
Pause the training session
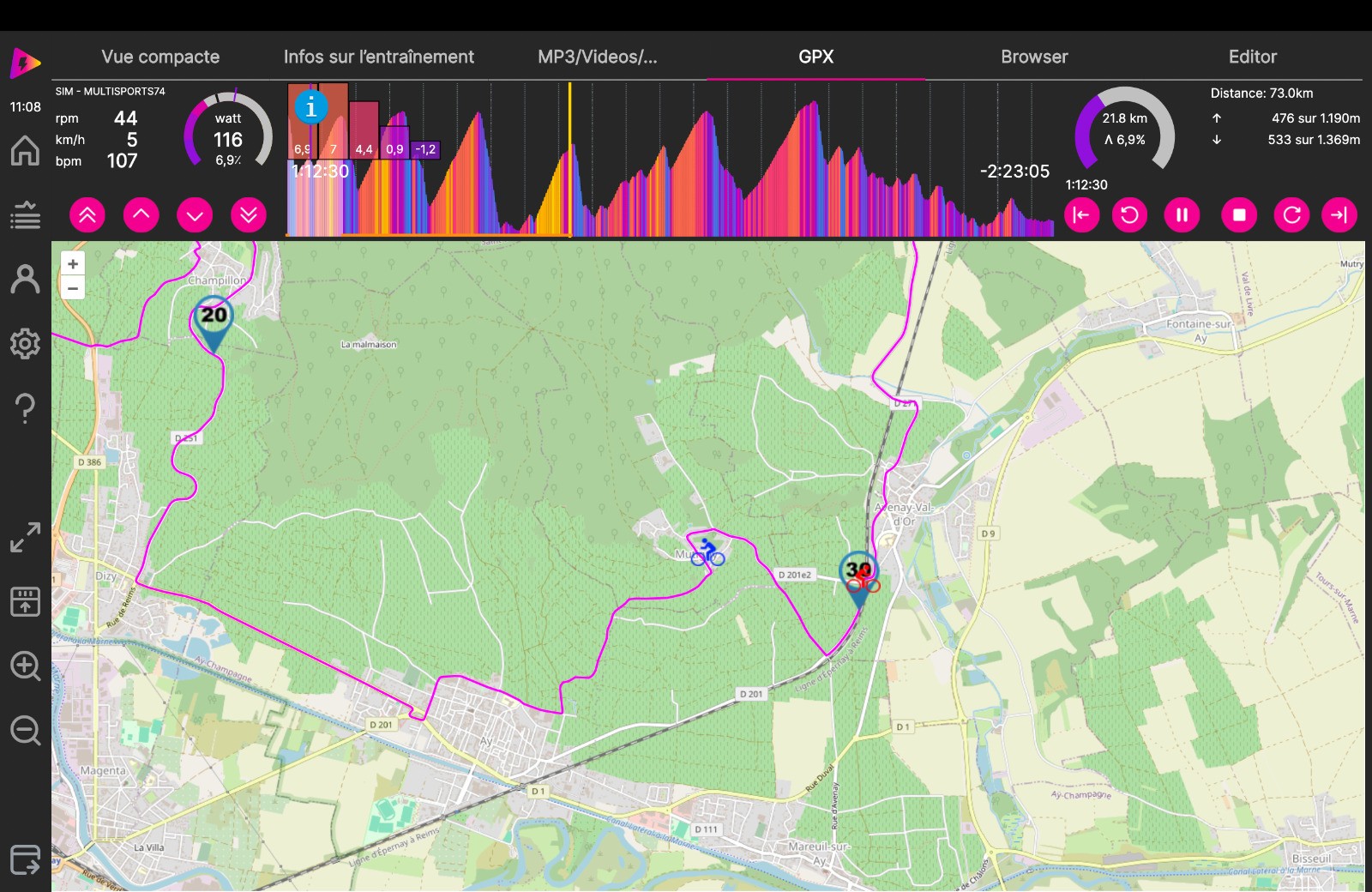(1182, 214)
